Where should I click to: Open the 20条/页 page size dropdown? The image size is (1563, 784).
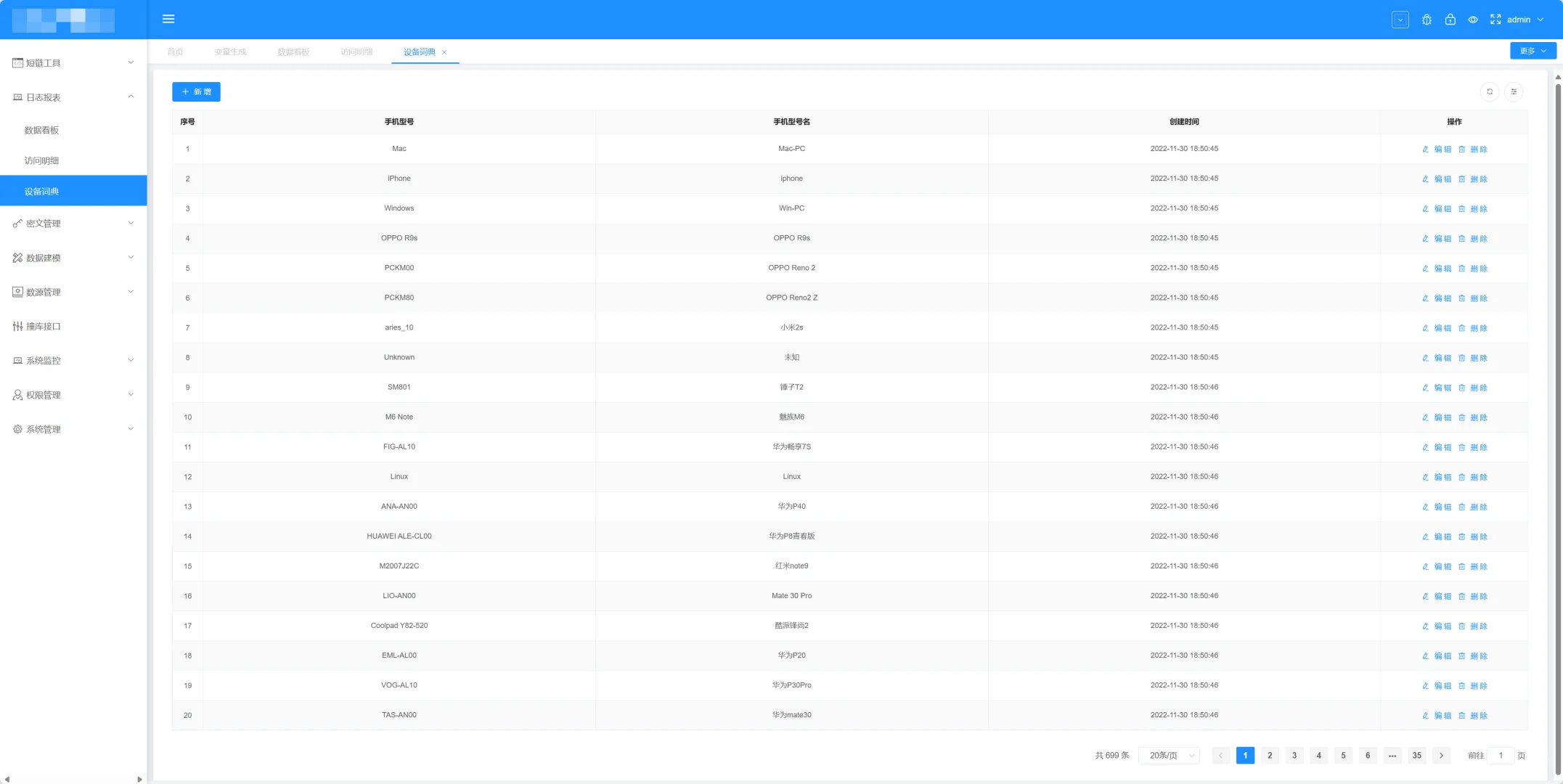[1169, 756]
